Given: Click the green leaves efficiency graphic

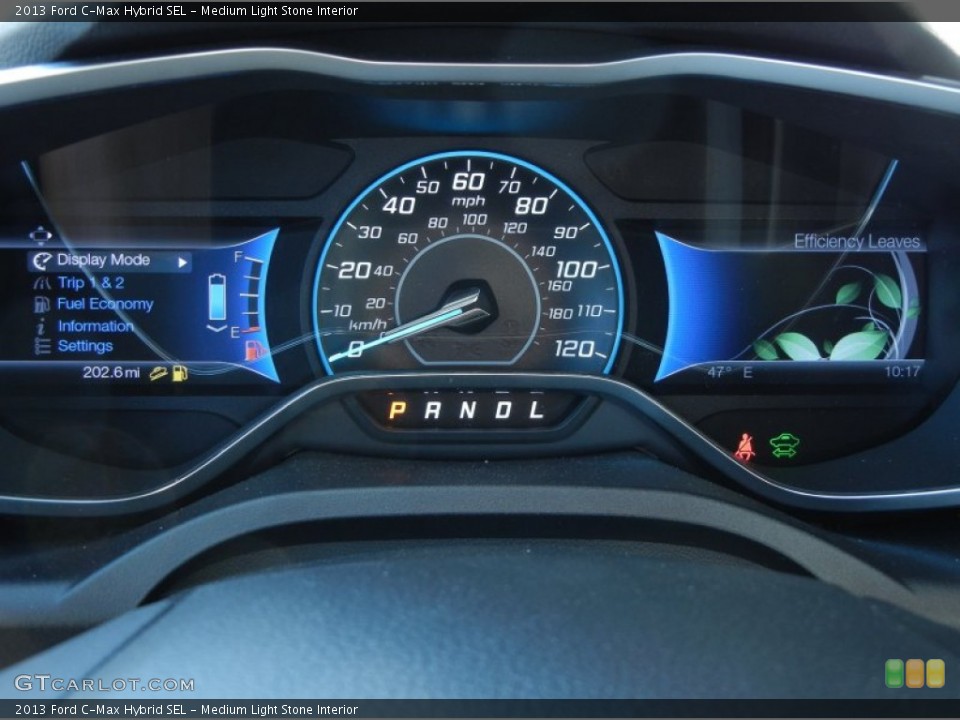Looking at the screenshot, I should coord(836,313).
